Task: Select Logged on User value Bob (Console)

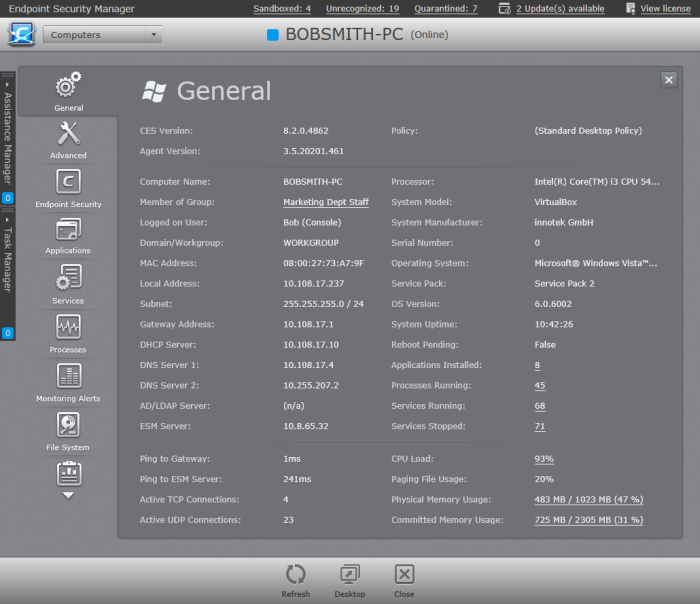Action: click(312, 223)
